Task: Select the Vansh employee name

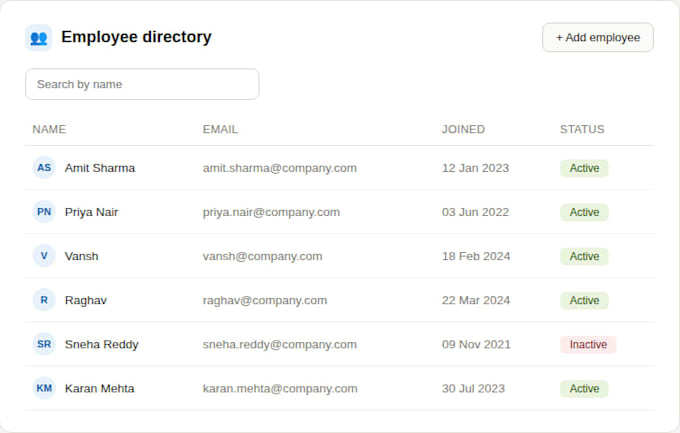Action: (82, 256)
